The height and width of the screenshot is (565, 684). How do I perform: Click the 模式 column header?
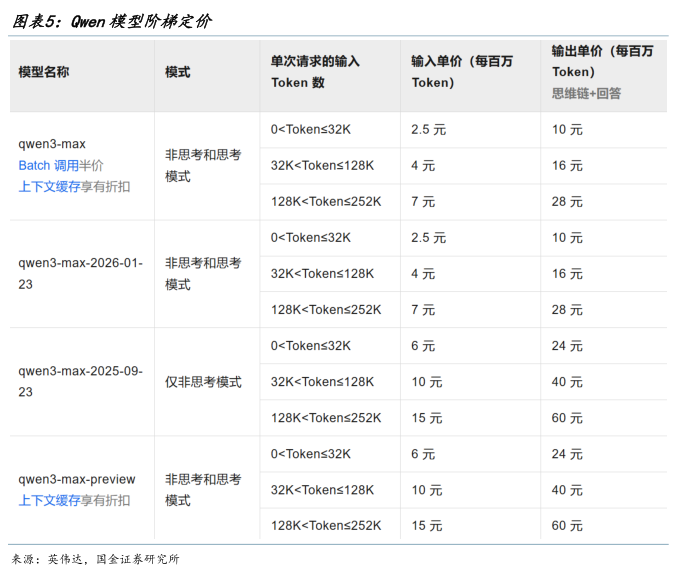coord(178,72)
